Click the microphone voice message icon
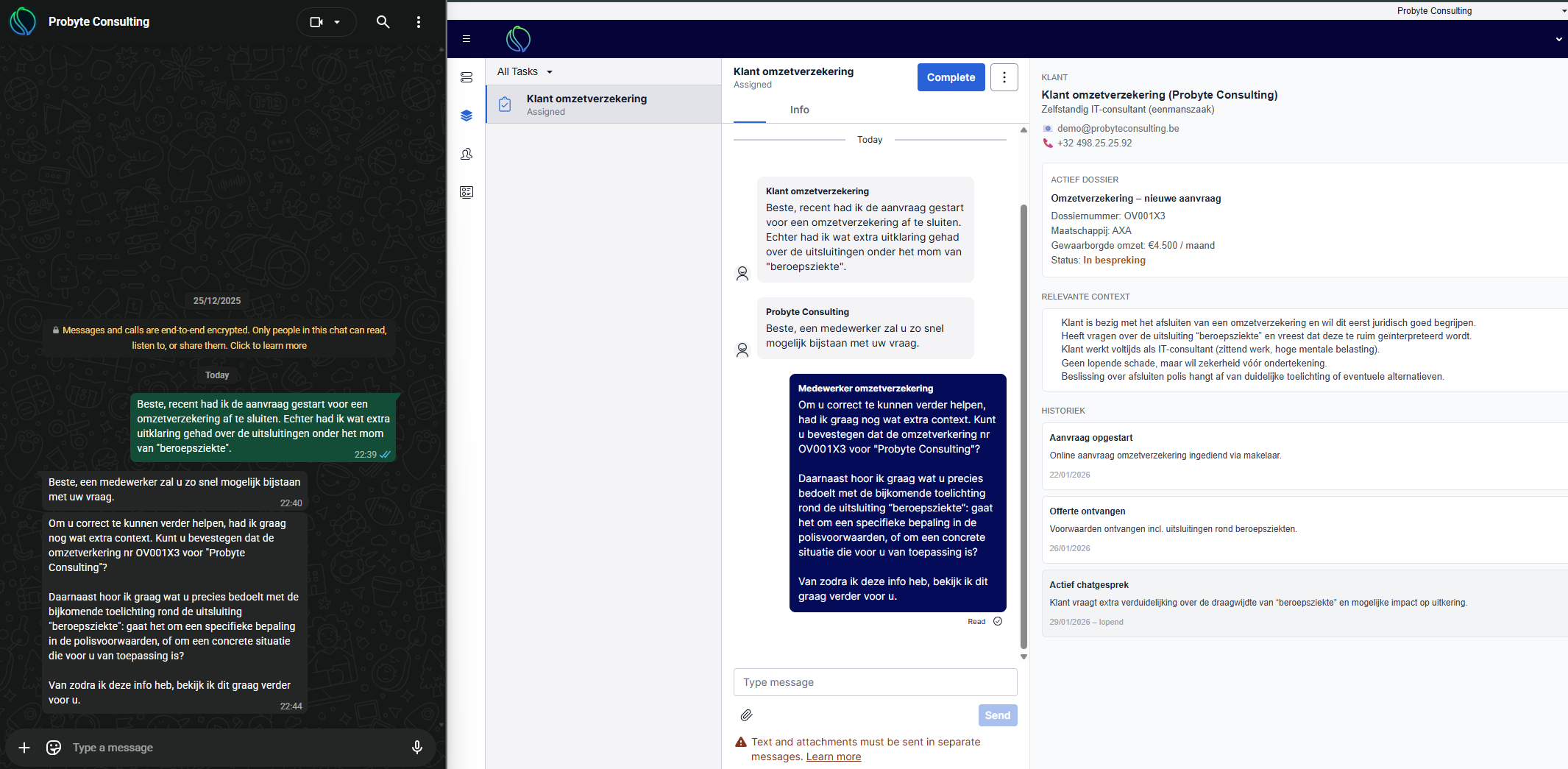The image size is (1568, 769). [x=417, y=748]
